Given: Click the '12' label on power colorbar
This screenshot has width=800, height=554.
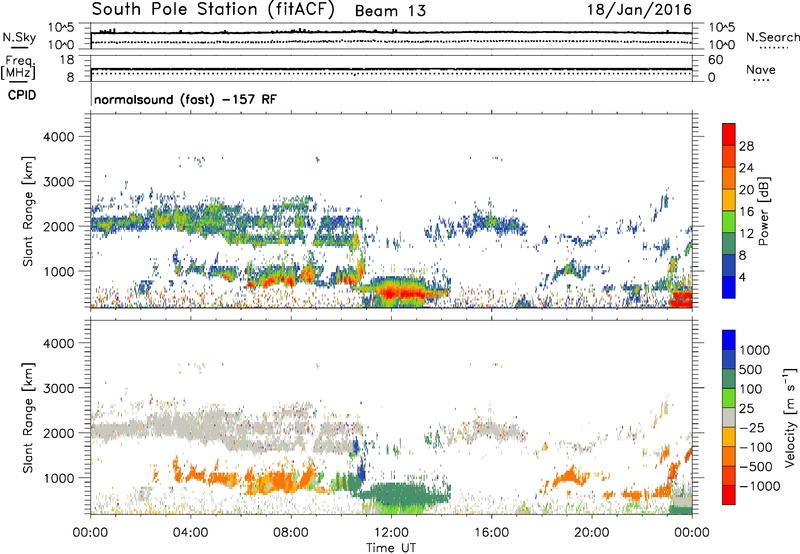Looking at the screenshot, I should tap(746, 234).
